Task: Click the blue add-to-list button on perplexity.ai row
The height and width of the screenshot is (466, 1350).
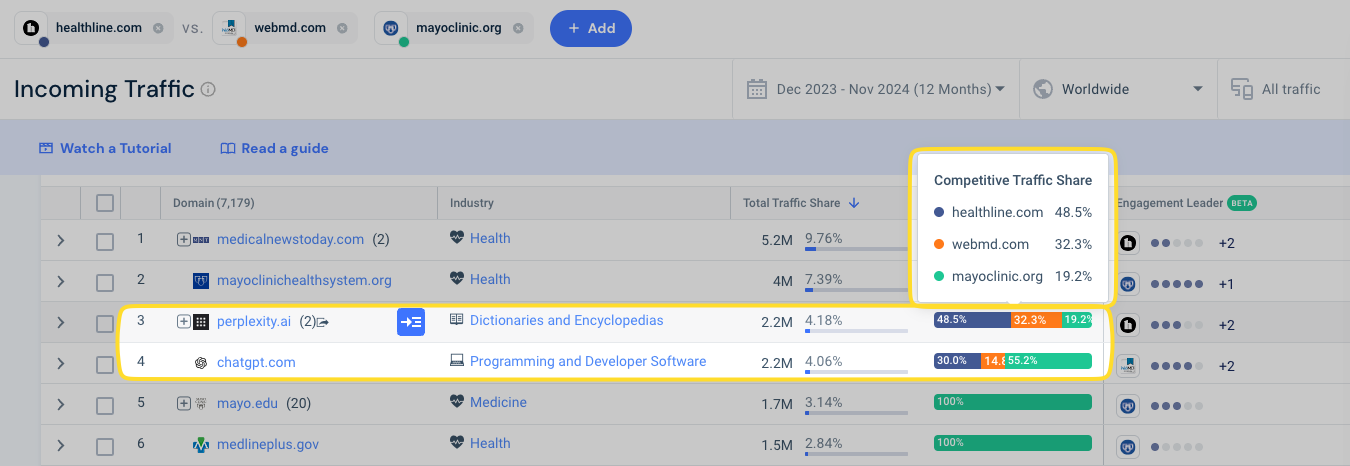Action: point(411,322)
